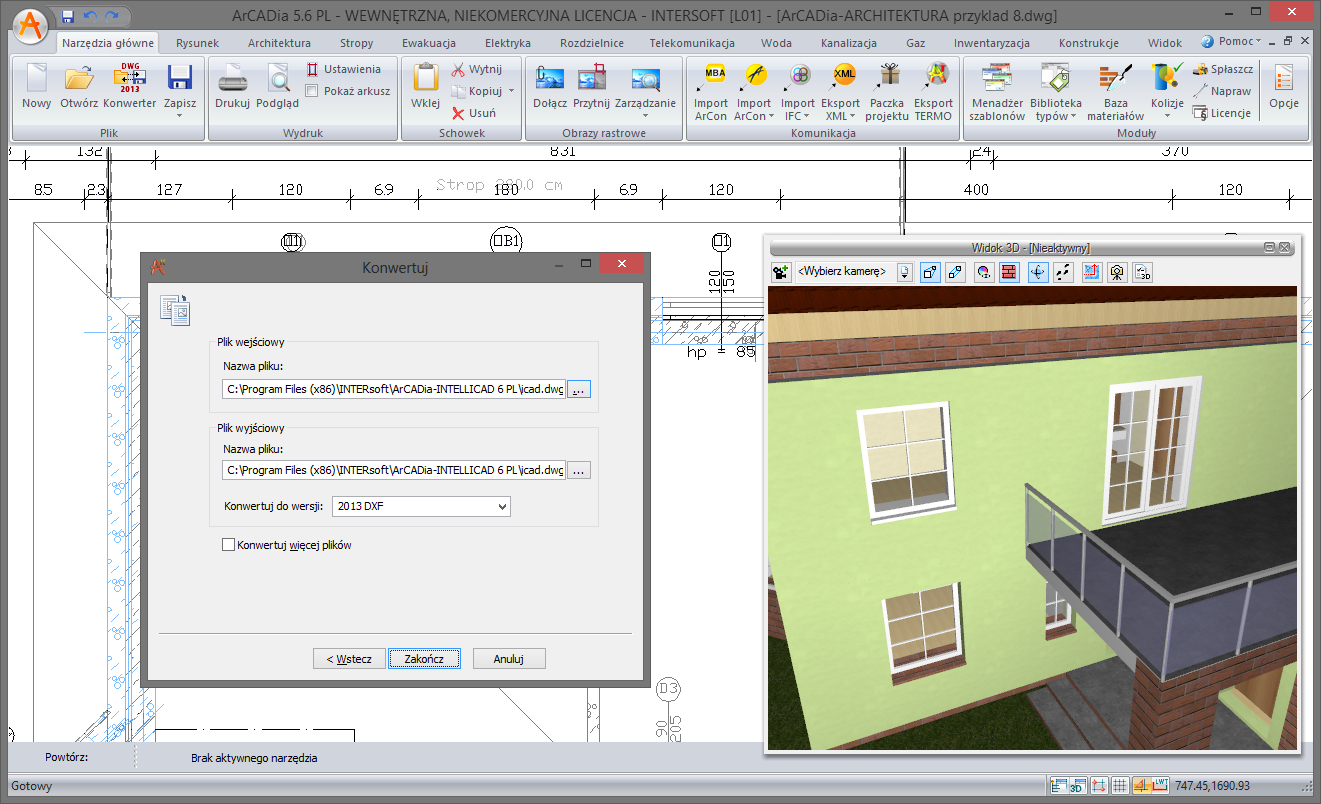The height and width of the screenshot is (804, 1321).
Task: Create a Paczka projektu package
Action: coord(887,91)
